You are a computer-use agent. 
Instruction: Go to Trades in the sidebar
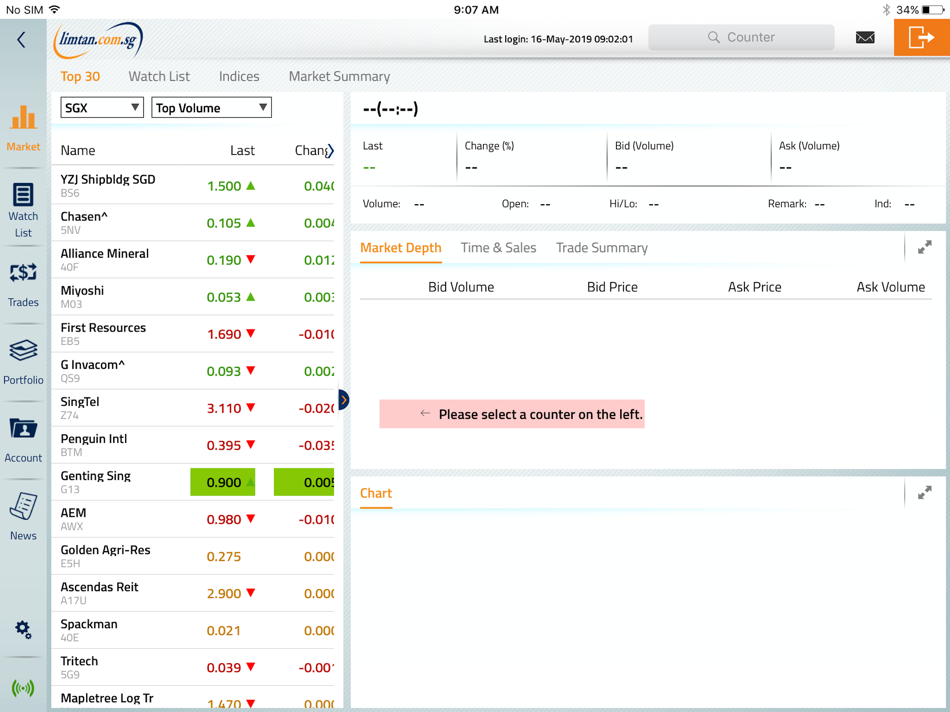(23, 285)
